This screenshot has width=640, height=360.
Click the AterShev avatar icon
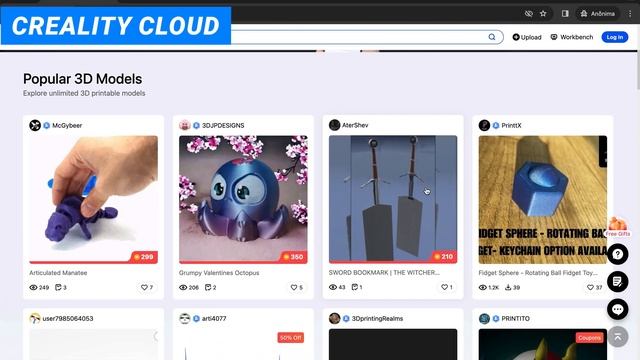334,125
